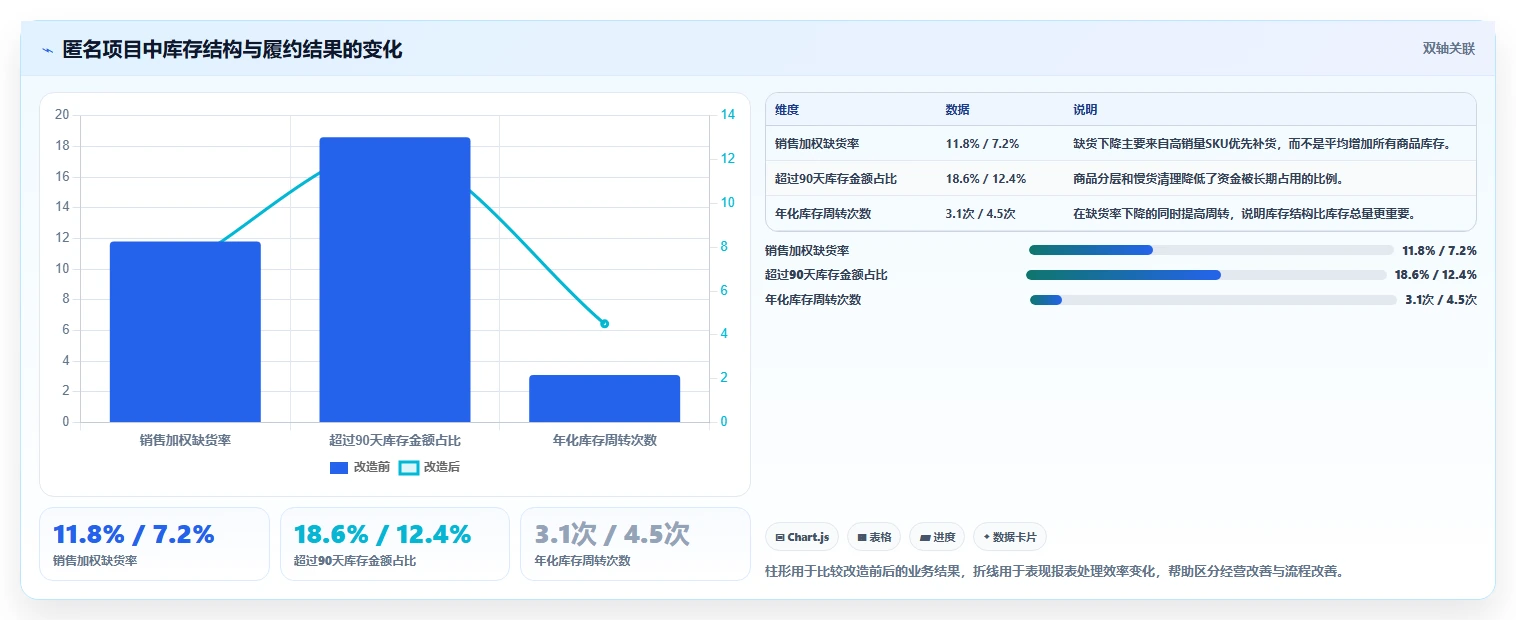The width and height of the screenshot is (1516, 620).
Task: Click the lightning icon beside the title
Action: click(47, 50)
